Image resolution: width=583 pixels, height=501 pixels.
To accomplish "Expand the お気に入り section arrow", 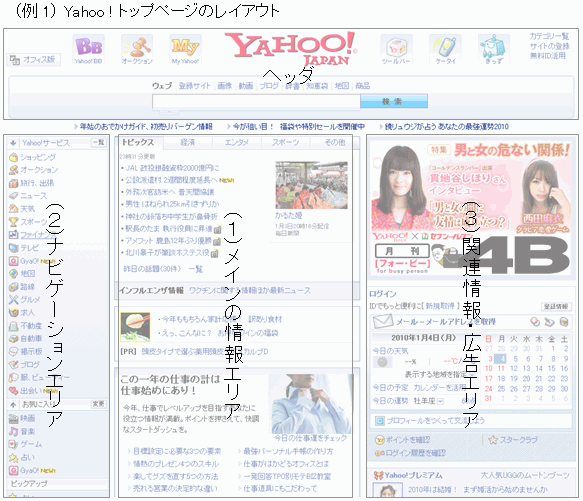I will [13, 404].
